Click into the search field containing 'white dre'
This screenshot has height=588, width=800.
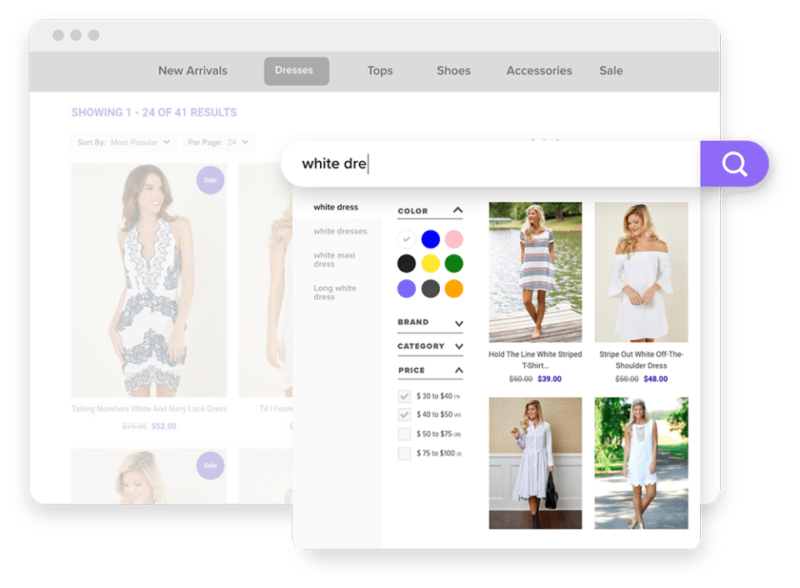point(491,164)
